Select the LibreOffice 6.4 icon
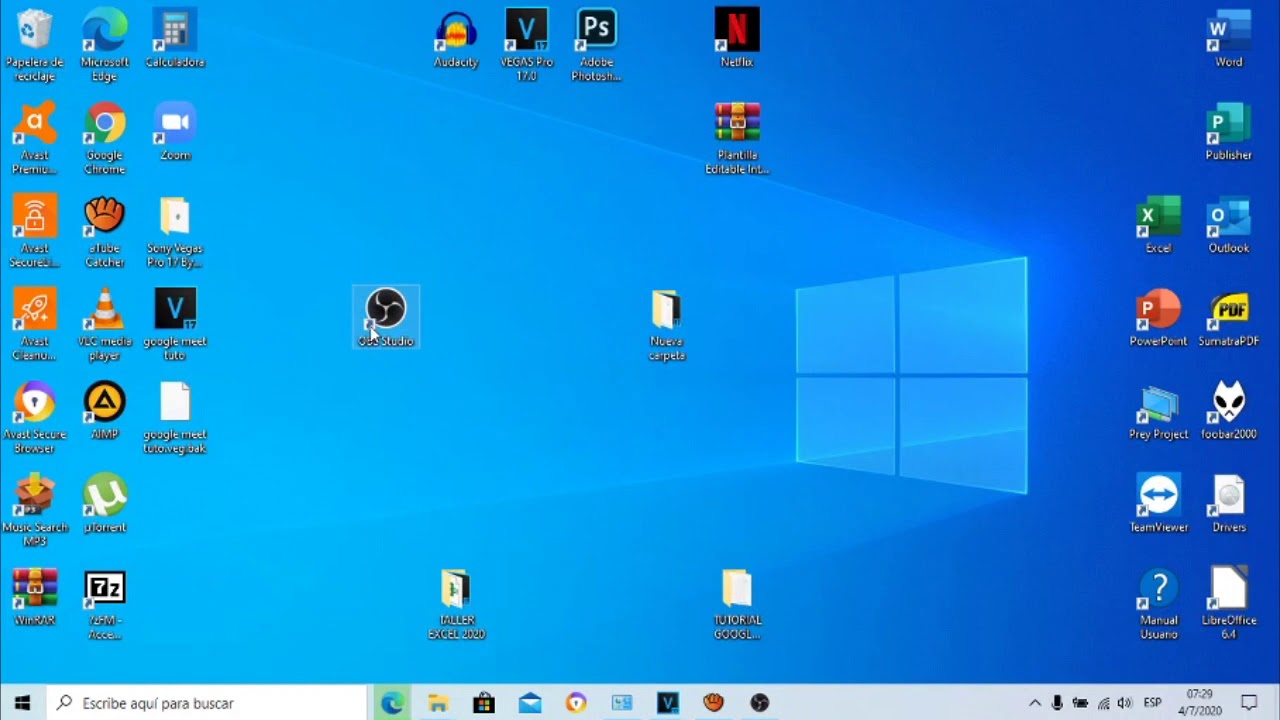Image resolution: width=1280 pixels, height=720 pixels. coord(1229,603)
